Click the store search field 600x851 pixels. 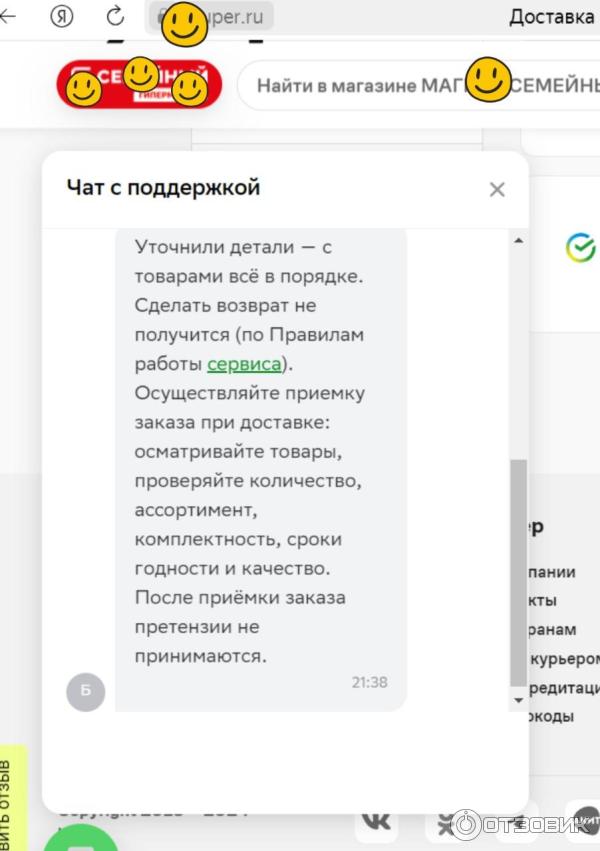pyautogui.click(x=420, y=86)
